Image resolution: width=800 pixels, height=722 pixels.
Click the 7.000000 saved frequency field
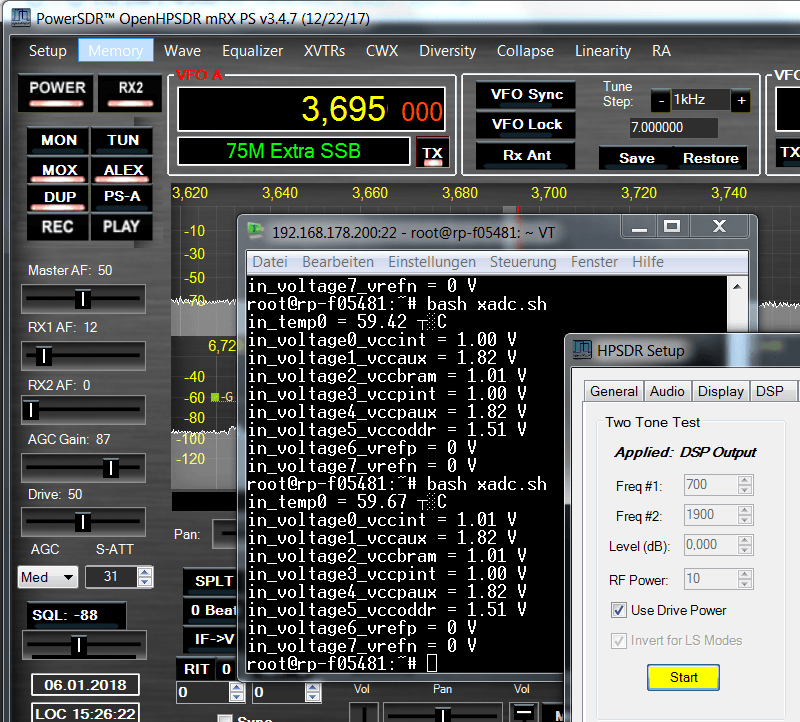[673, 128]
